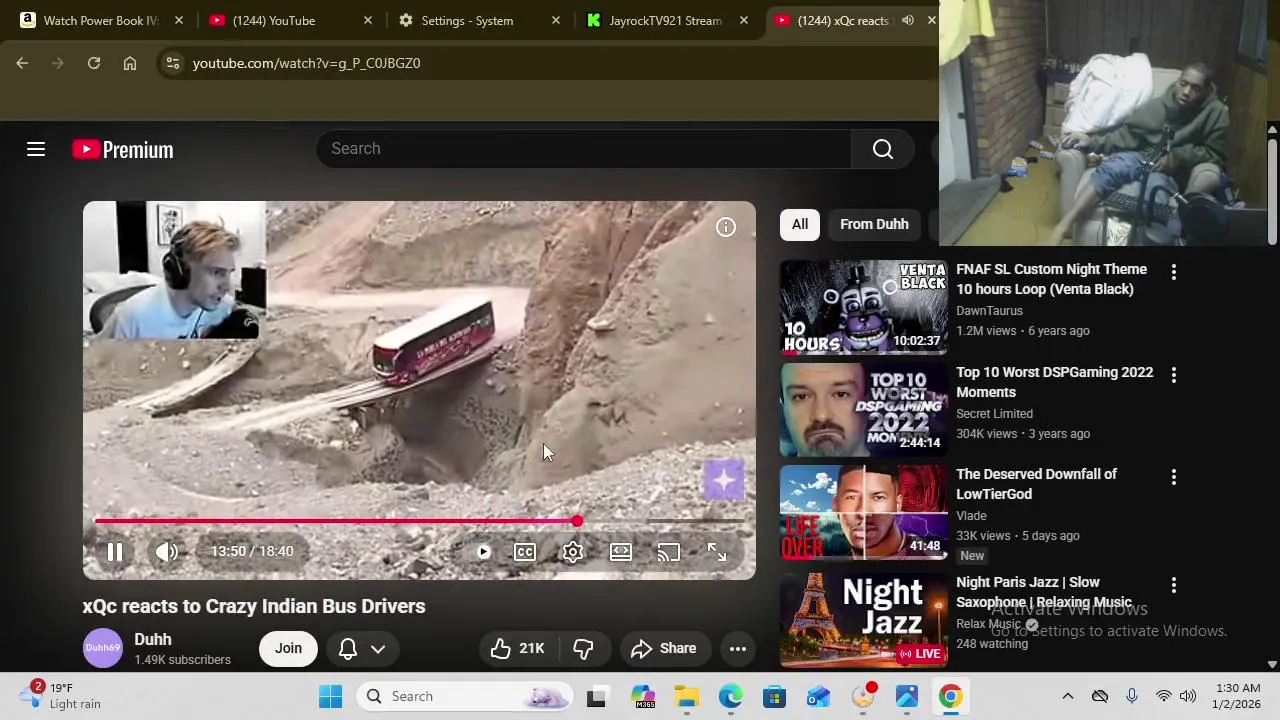Open Microsoft Edge from taskbar
The height and width of the screenshot is (720, 1280).
731,696
